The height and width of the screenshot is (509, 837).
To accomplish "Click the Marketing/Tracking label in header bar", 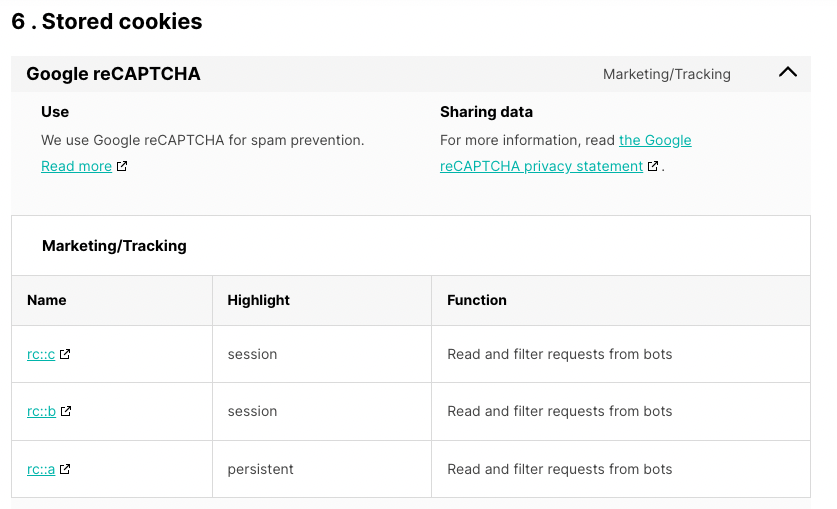I will pos(667,74).
